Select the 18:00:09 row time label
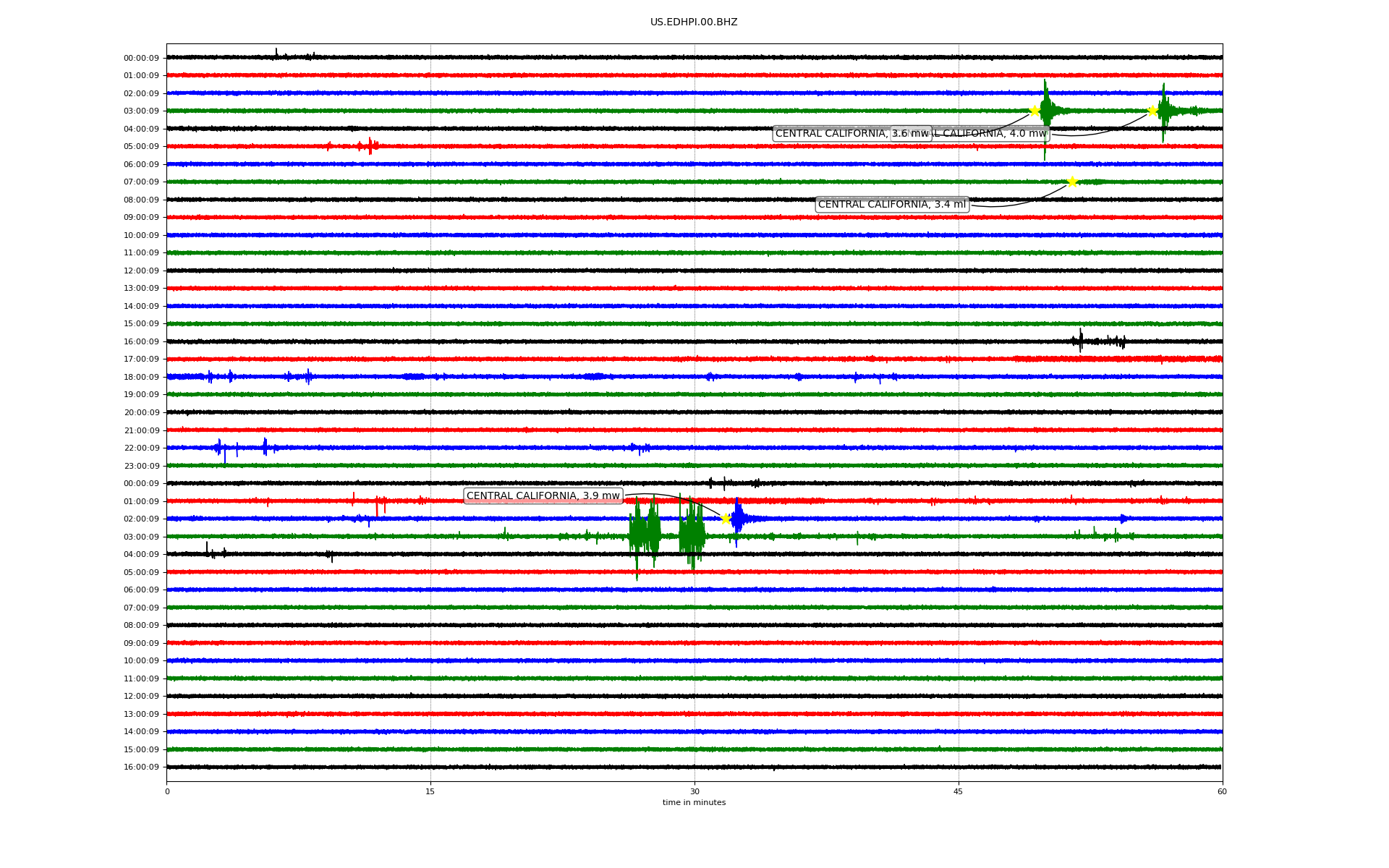1389x868 pixels. click(x=141, y=378)
